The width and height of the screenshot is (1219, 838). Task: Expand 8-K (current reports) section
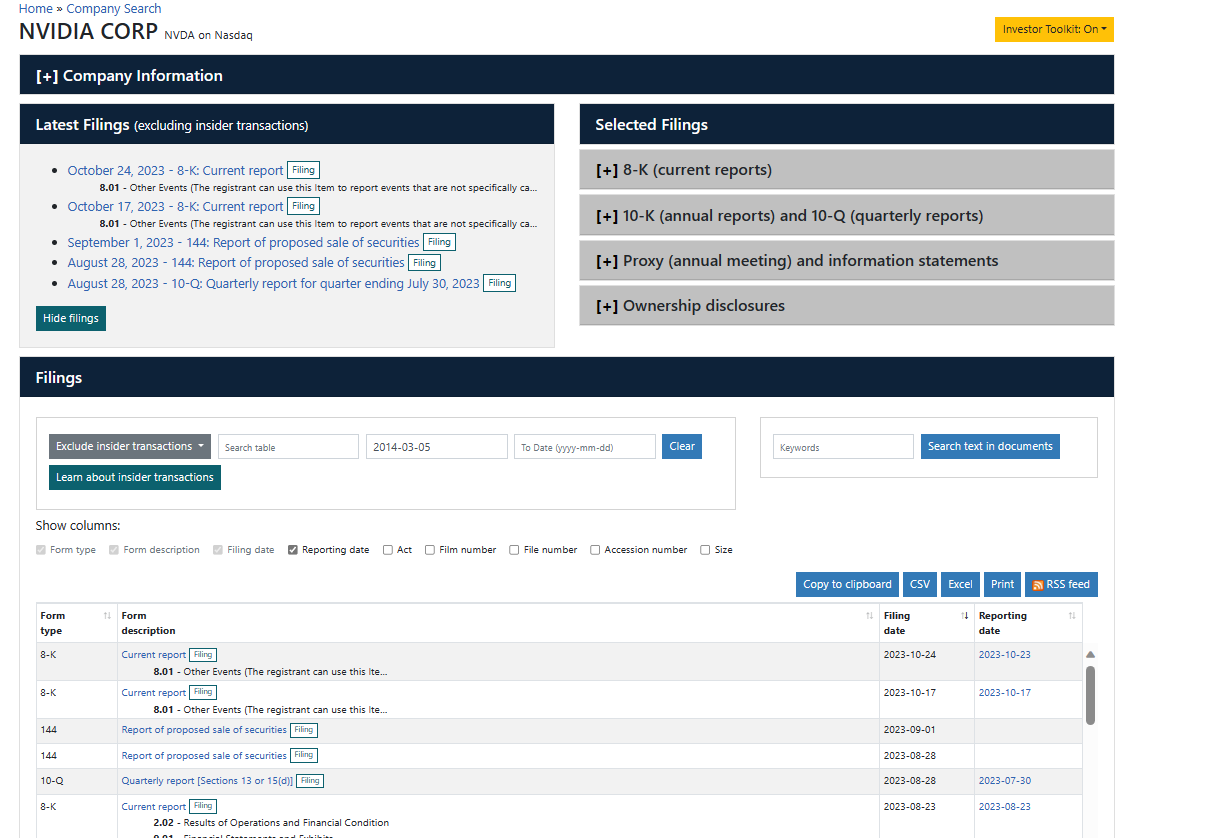(x=846, y=170)
